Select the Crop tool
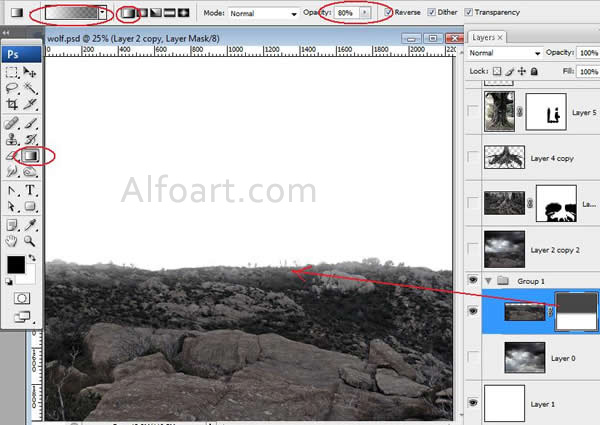 (12, 104)
